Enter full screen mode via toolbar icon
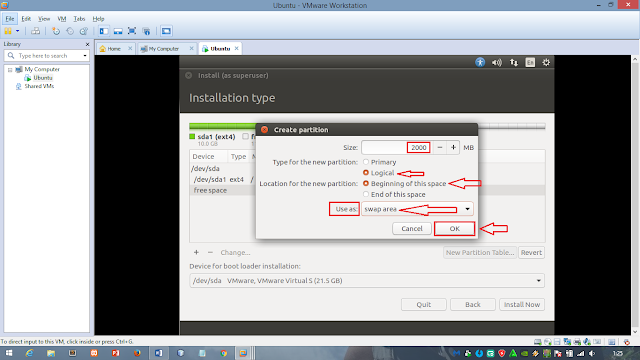This screenshot has height=360, width=640. click(132, 31)
